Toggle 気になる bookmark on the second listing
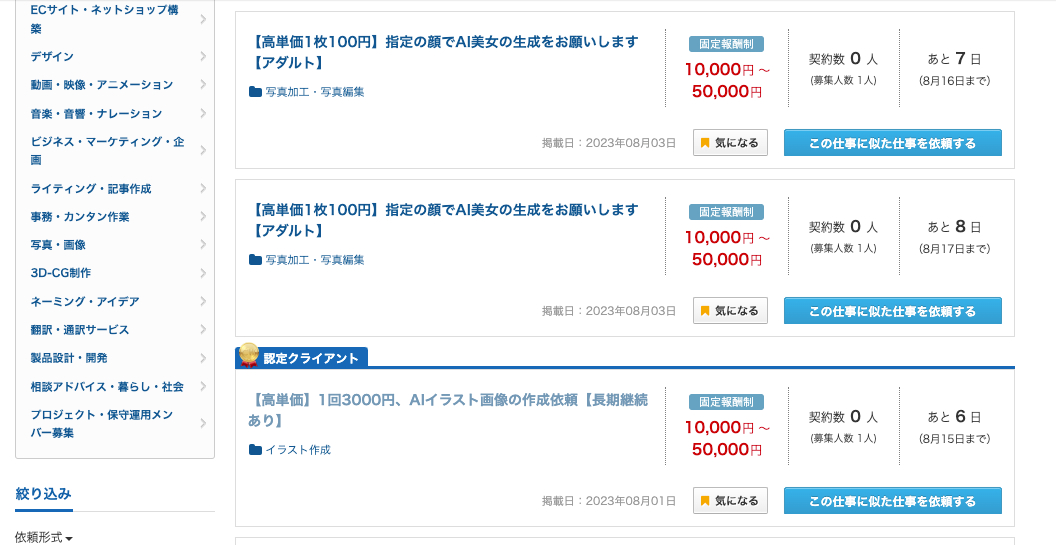 pyautogui.click(x=730, y=311)
